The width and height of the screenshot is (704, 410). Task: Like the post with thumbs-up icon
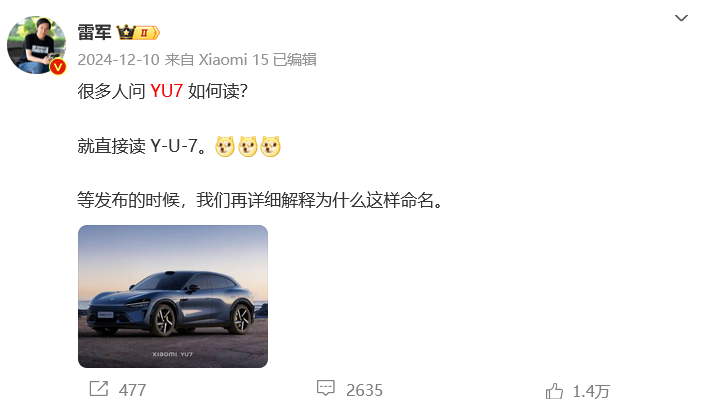pyautogui.click(x=554, y=391)
